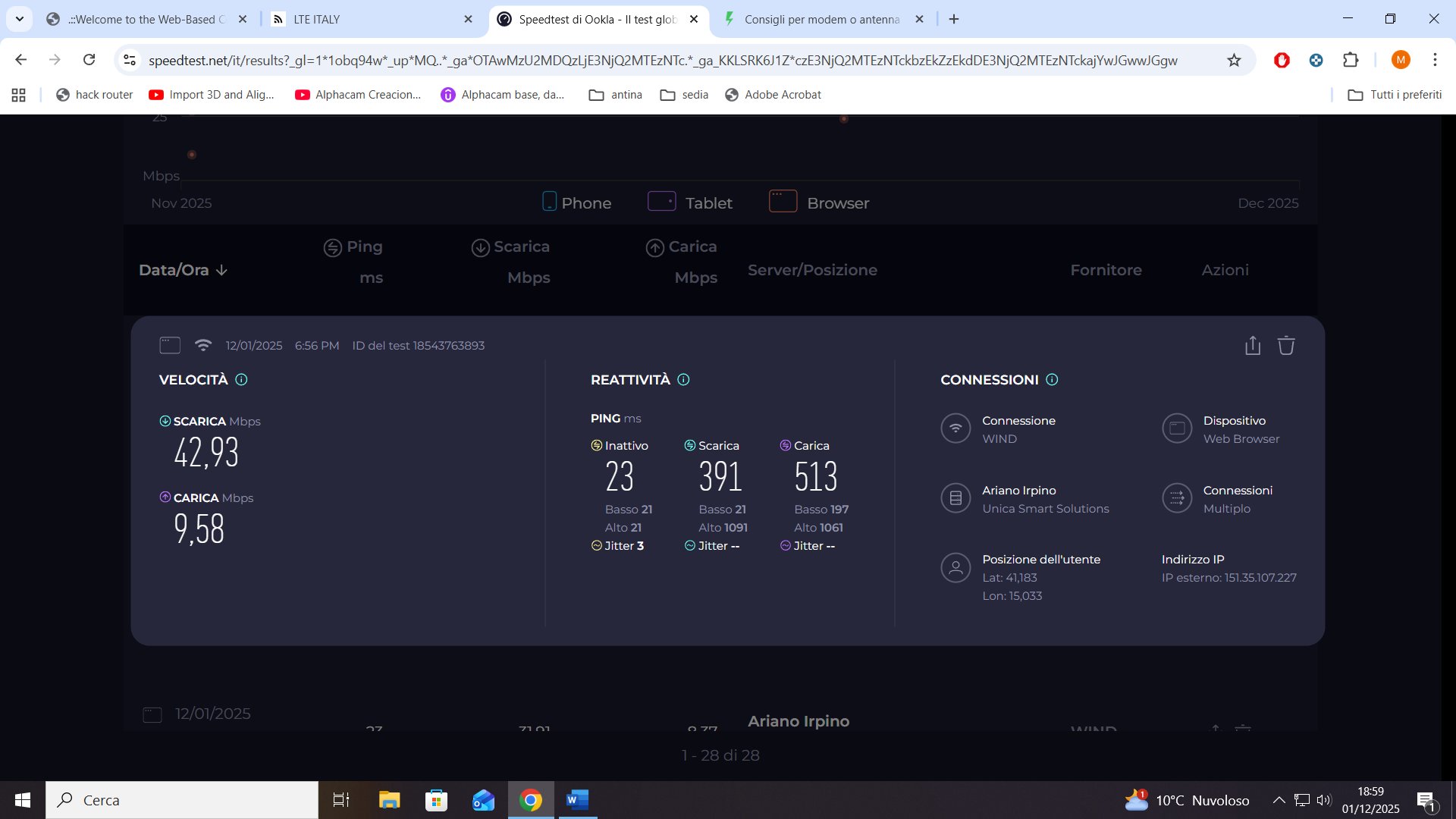Toggle Browser device filter in chart legend

(x=819, y=202)
